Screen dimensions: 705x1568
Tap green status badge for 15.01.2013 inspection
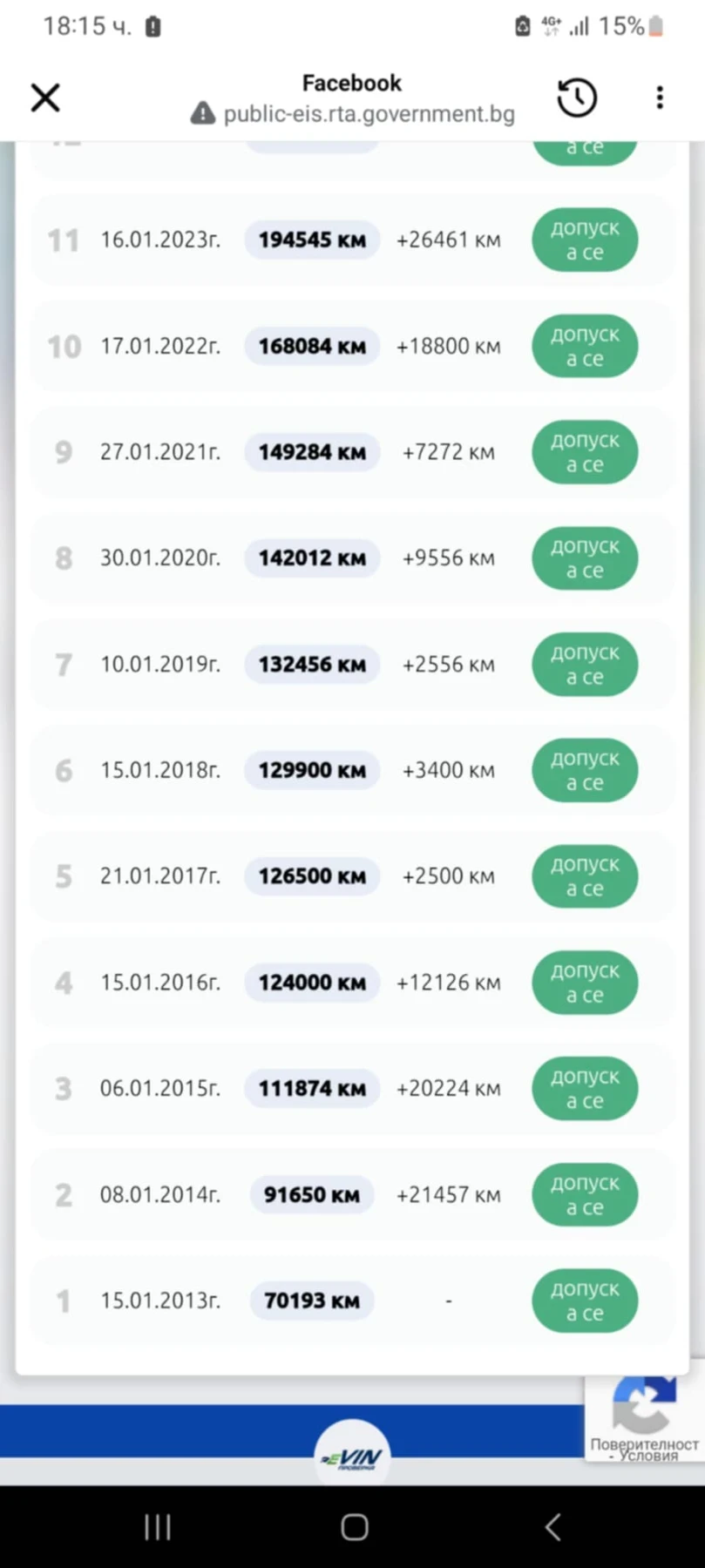[585, 1301]
